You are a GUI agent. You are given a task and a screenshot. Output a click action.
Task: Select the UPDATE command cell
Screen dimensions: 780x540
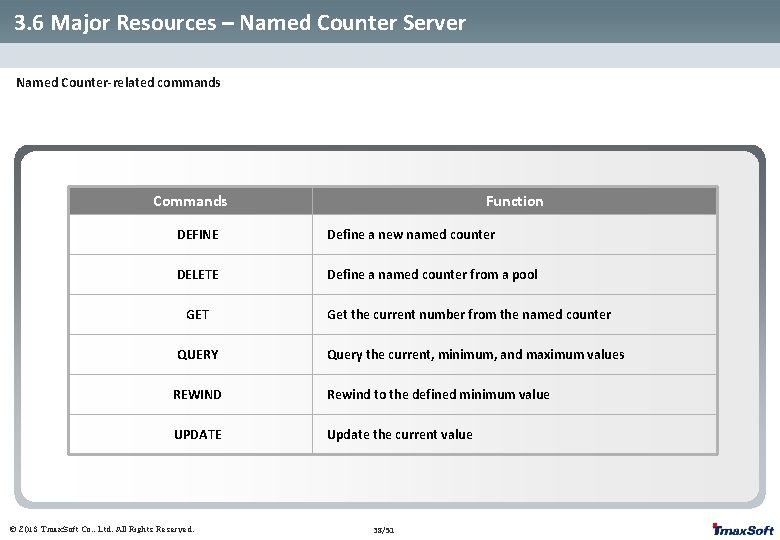click(x=191, y=434)
